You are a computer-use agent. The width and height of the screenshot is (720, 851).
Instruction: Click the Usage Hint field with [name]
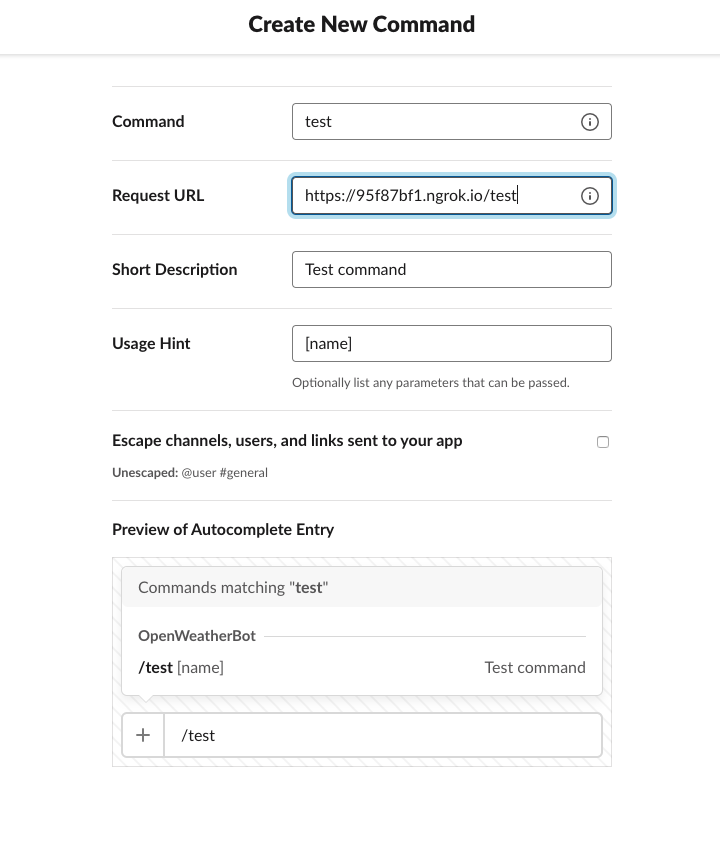click(451, 344)
